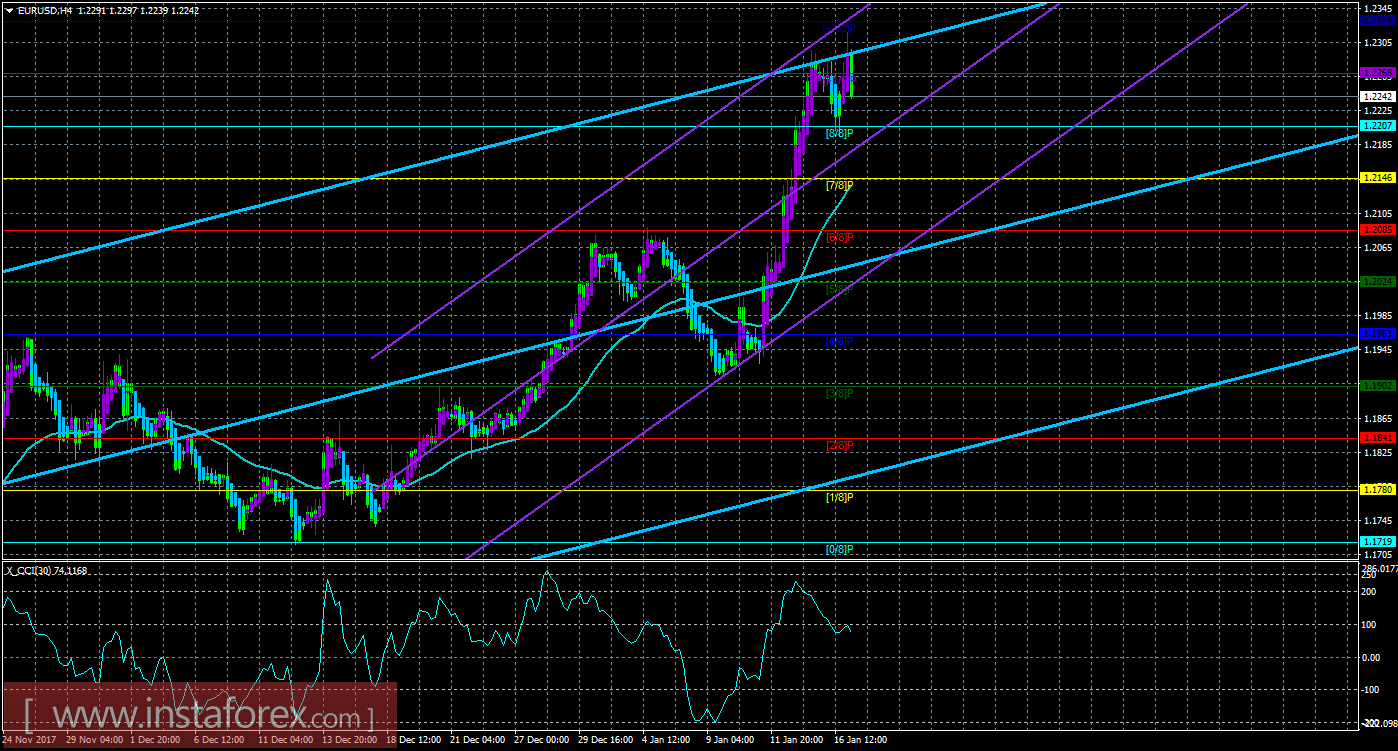Image resolution: width=1398 pixels, height=751 pixels.
Task: Select the green [5/8]P level label
Action: (839, 289)
